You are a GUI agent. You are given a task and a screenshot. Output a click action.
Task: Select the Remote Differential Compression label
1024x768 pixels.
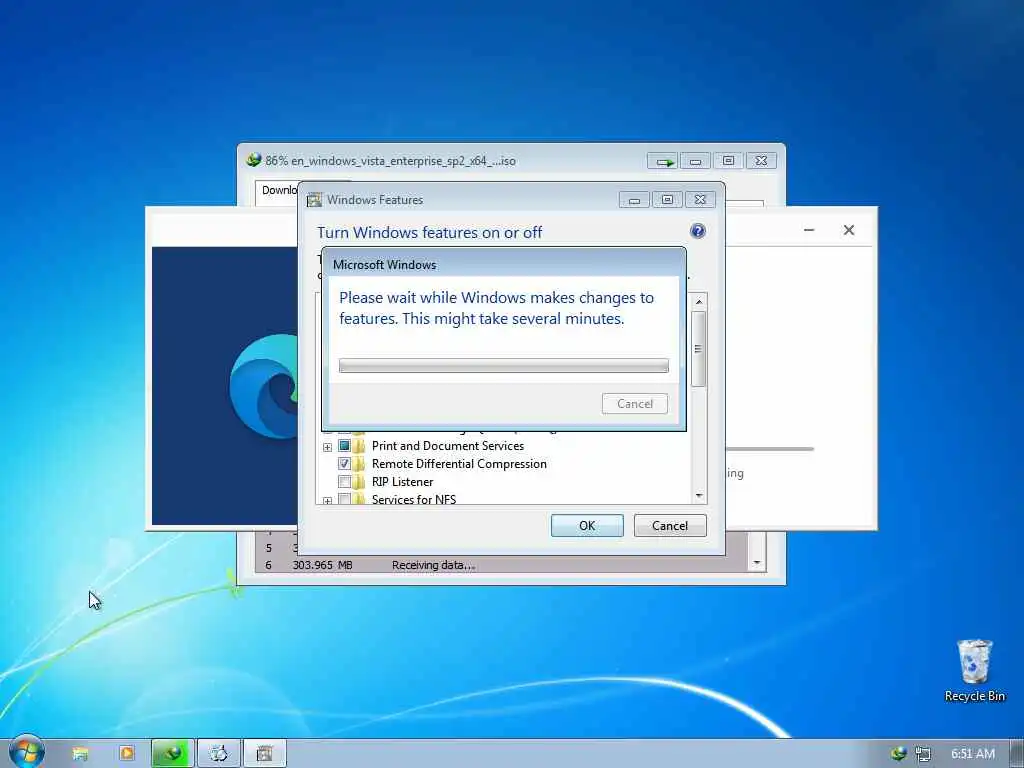tap(459, 464)
